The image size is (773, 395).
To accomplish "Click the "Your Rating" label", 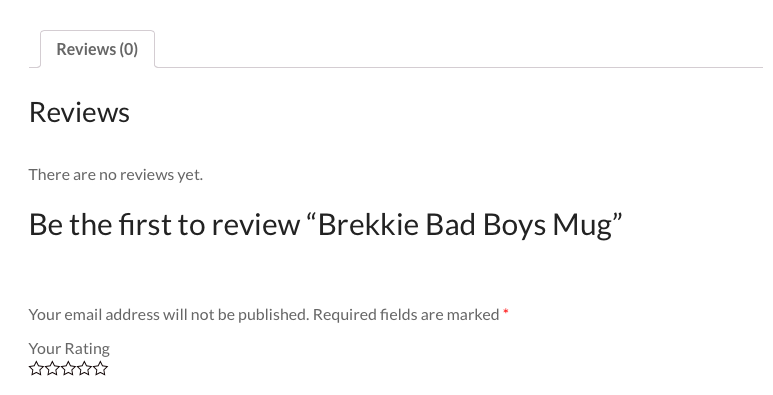I will coord(69,349).
